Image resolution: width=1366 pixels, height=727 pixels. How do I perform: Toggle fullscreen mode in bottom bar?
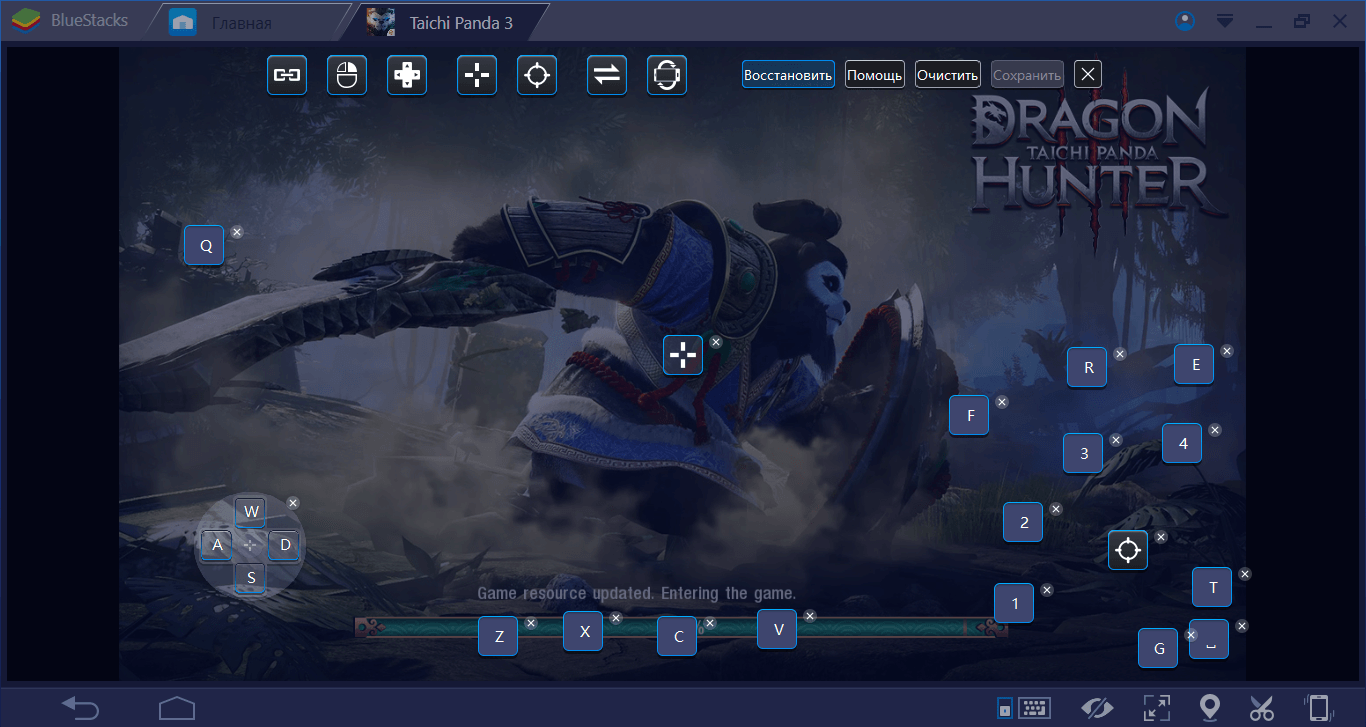pyautogui.click(x=1156, y=707)
